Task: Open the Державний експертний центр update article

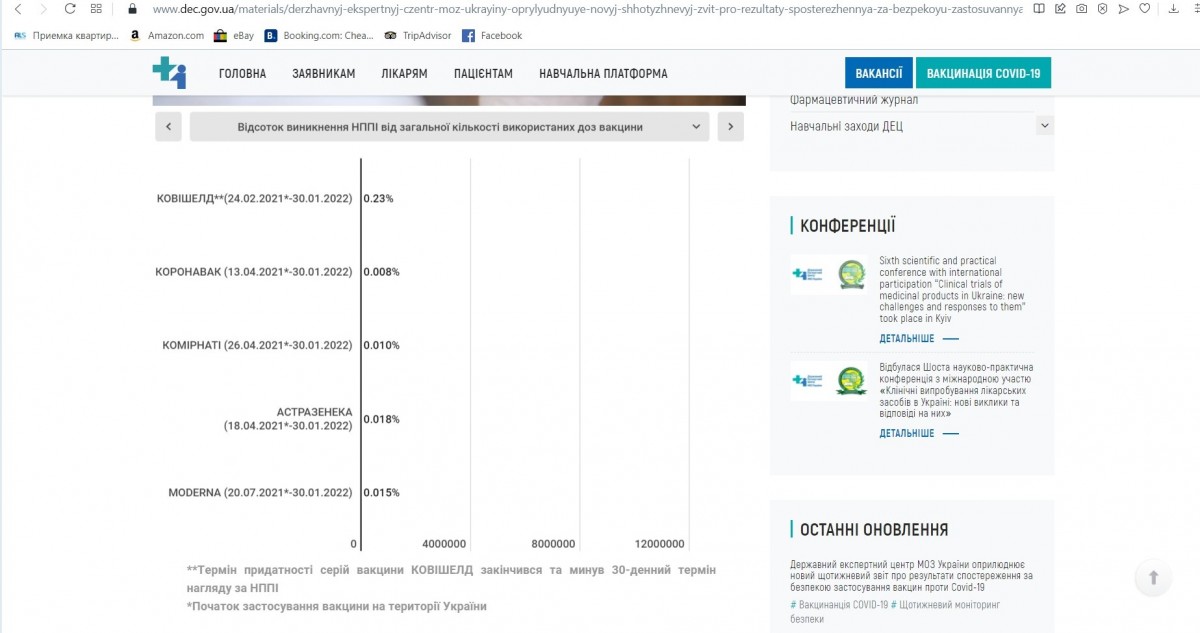Action: pyautogui.click(x=912, y=576)
